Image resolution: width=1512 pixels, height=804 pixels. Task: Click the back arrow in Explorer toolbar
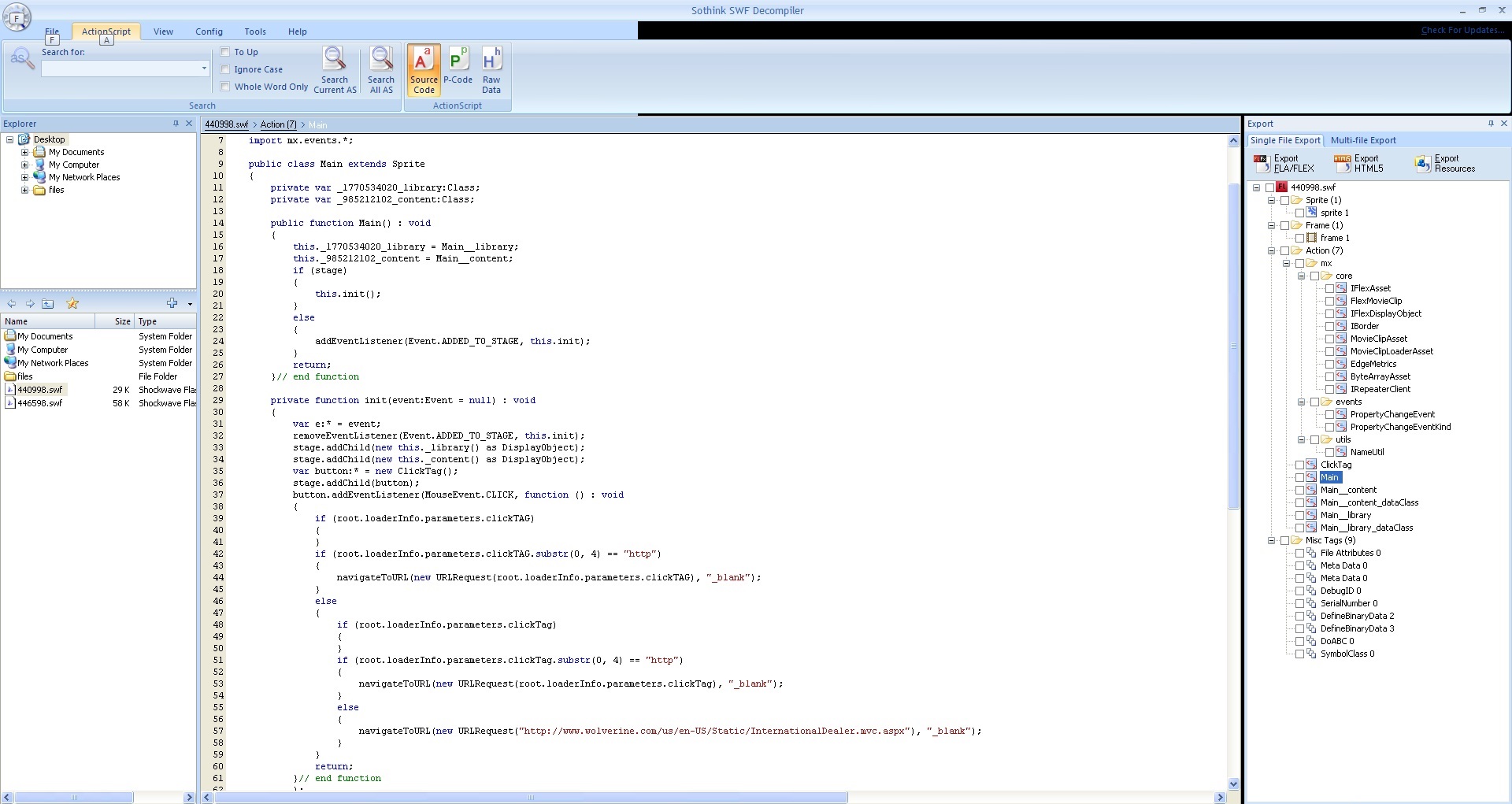(12, 304)
